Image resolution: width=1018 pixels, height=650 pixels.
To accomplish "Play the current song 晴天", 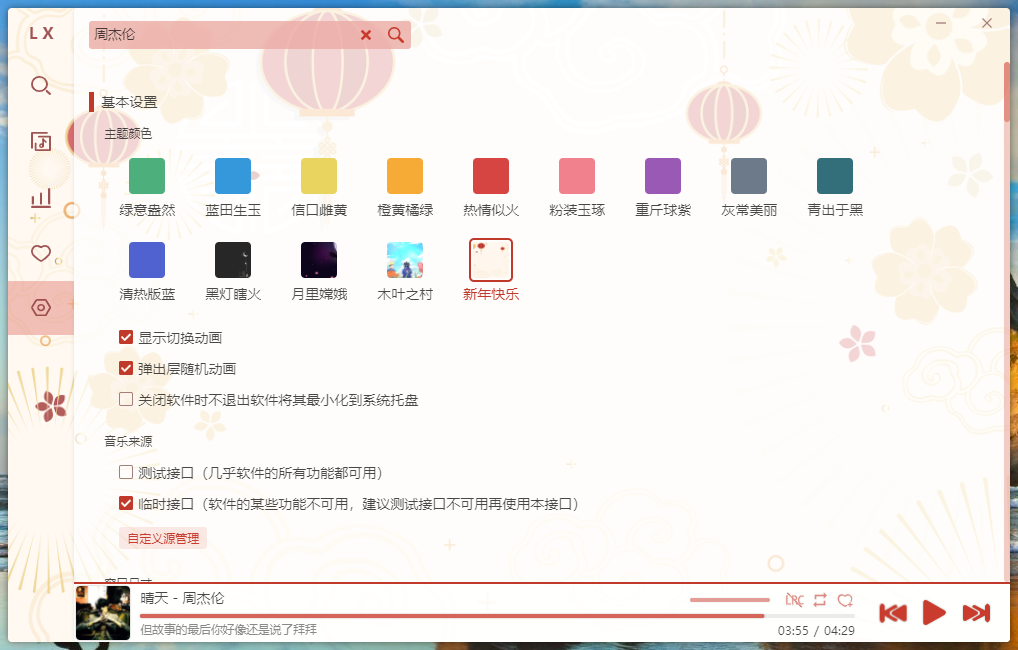I will click(934, 612).
